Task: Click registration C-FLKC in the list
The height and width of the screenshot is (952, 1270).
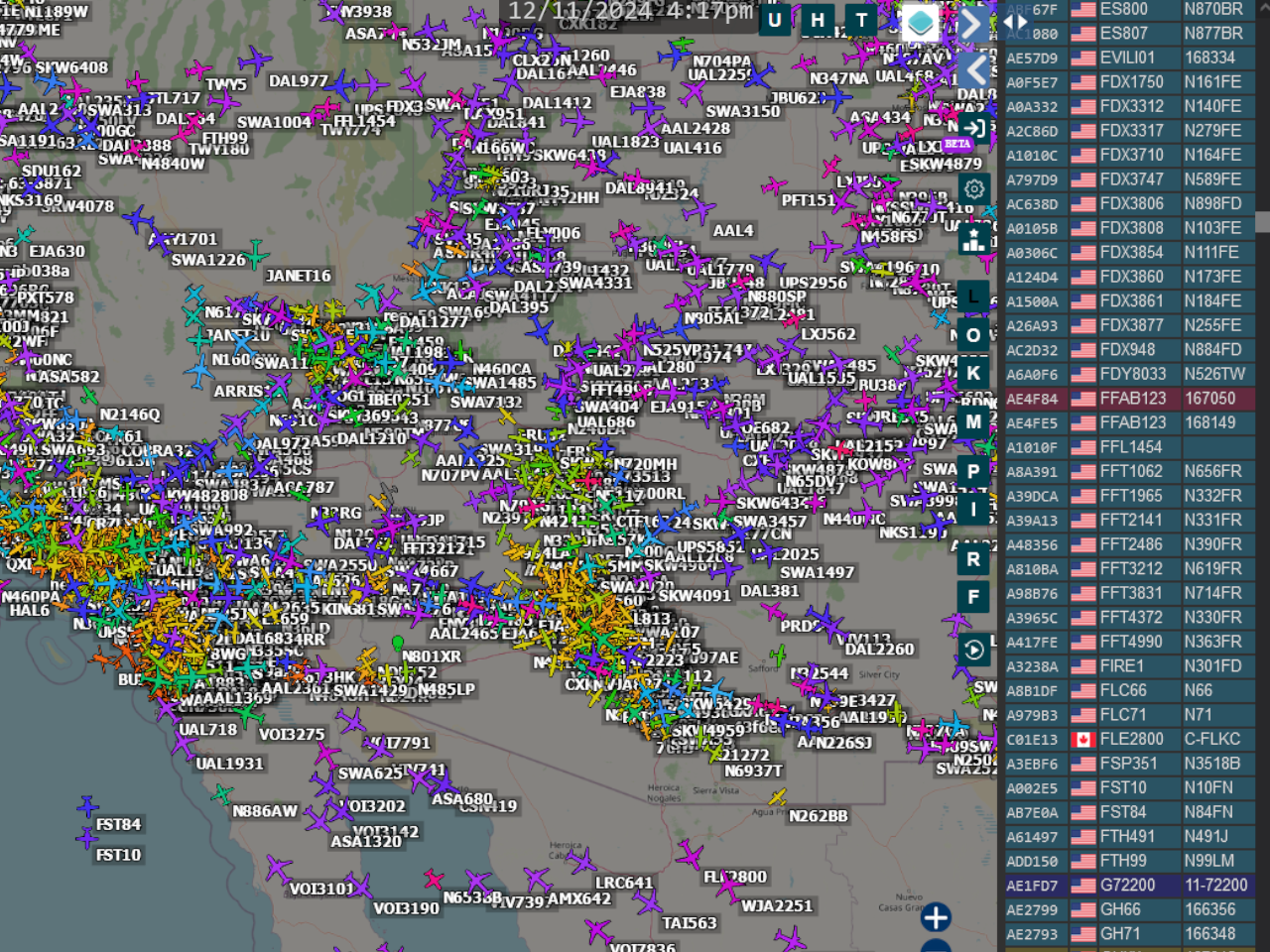Action: click(x=1212, y=740)
